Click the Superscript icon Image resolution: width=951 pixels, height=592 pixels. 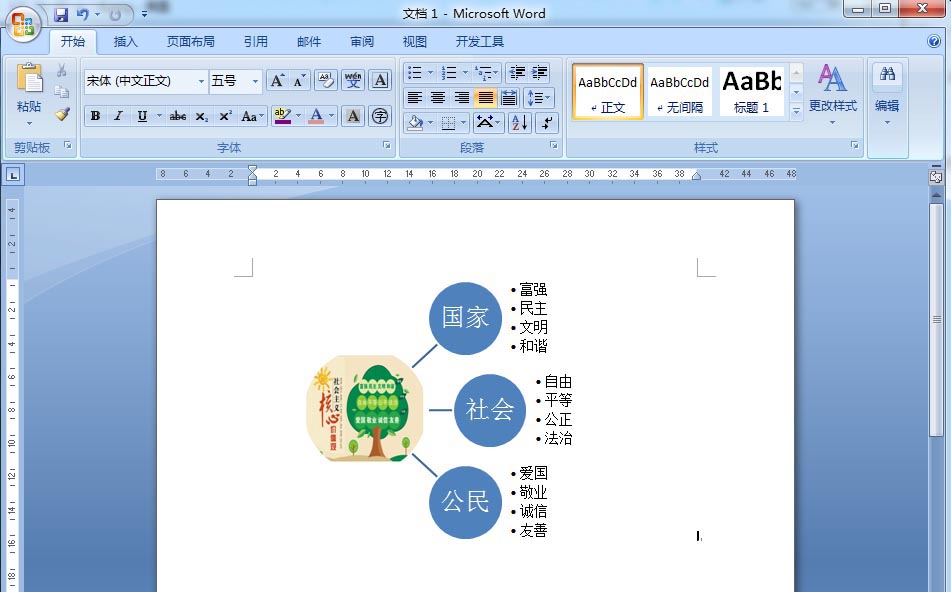pos(225,116)
